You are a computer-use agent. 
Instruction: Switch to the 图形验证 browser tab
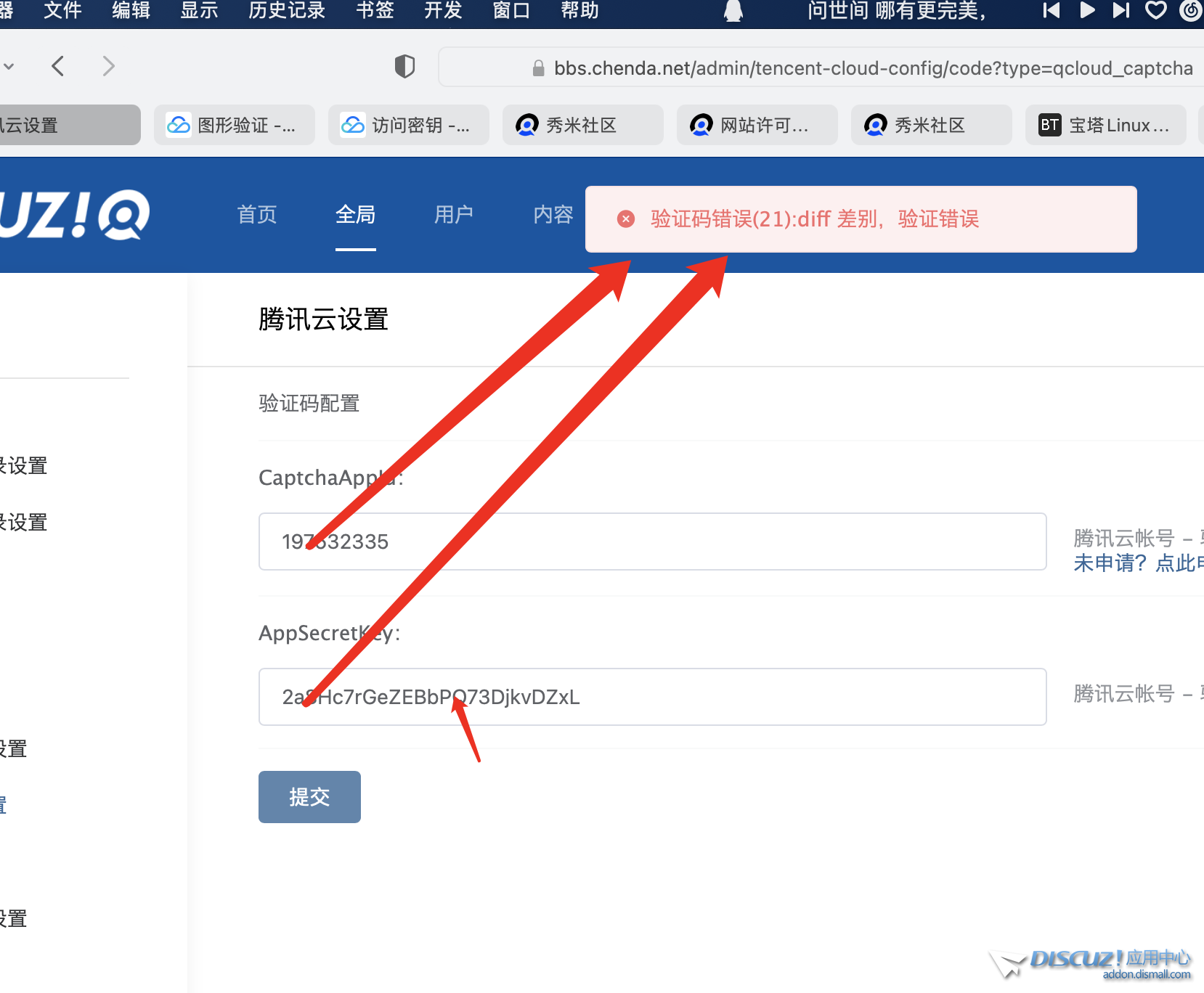(x=234, y=125)
